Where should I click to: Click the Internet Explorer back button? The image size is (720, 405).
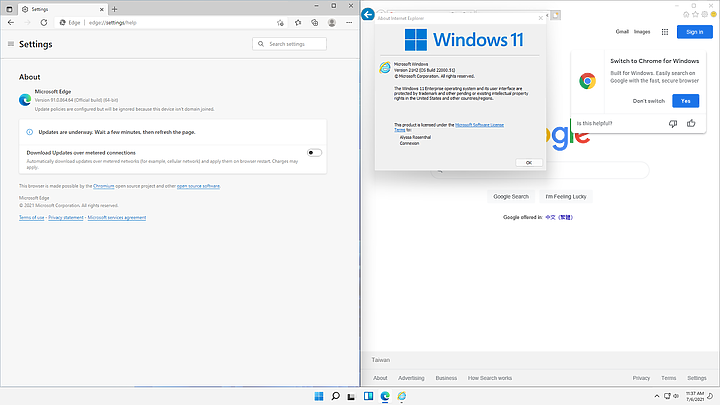(368, 14)
